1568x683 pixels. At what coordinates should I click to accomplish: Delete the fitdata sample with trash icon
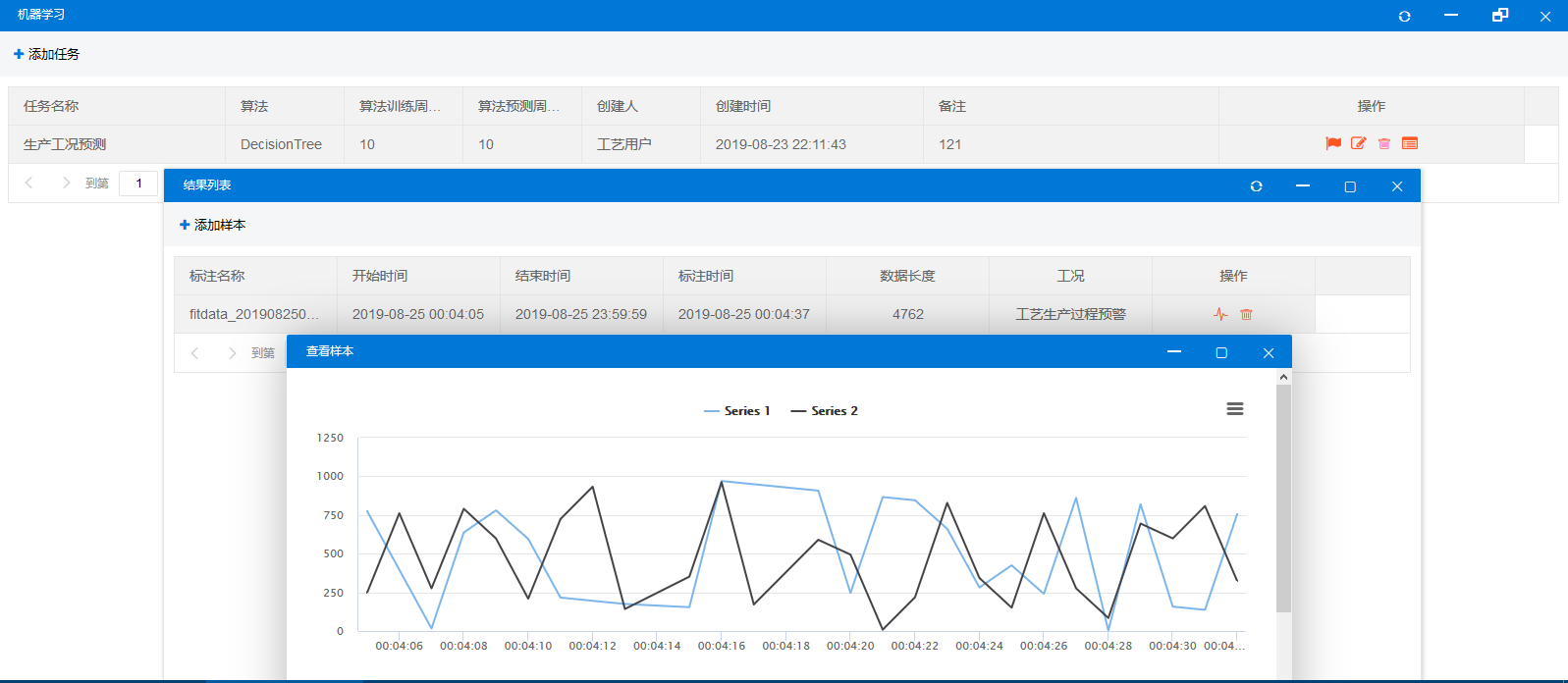pyautogui.click(x=1246, y=314)
